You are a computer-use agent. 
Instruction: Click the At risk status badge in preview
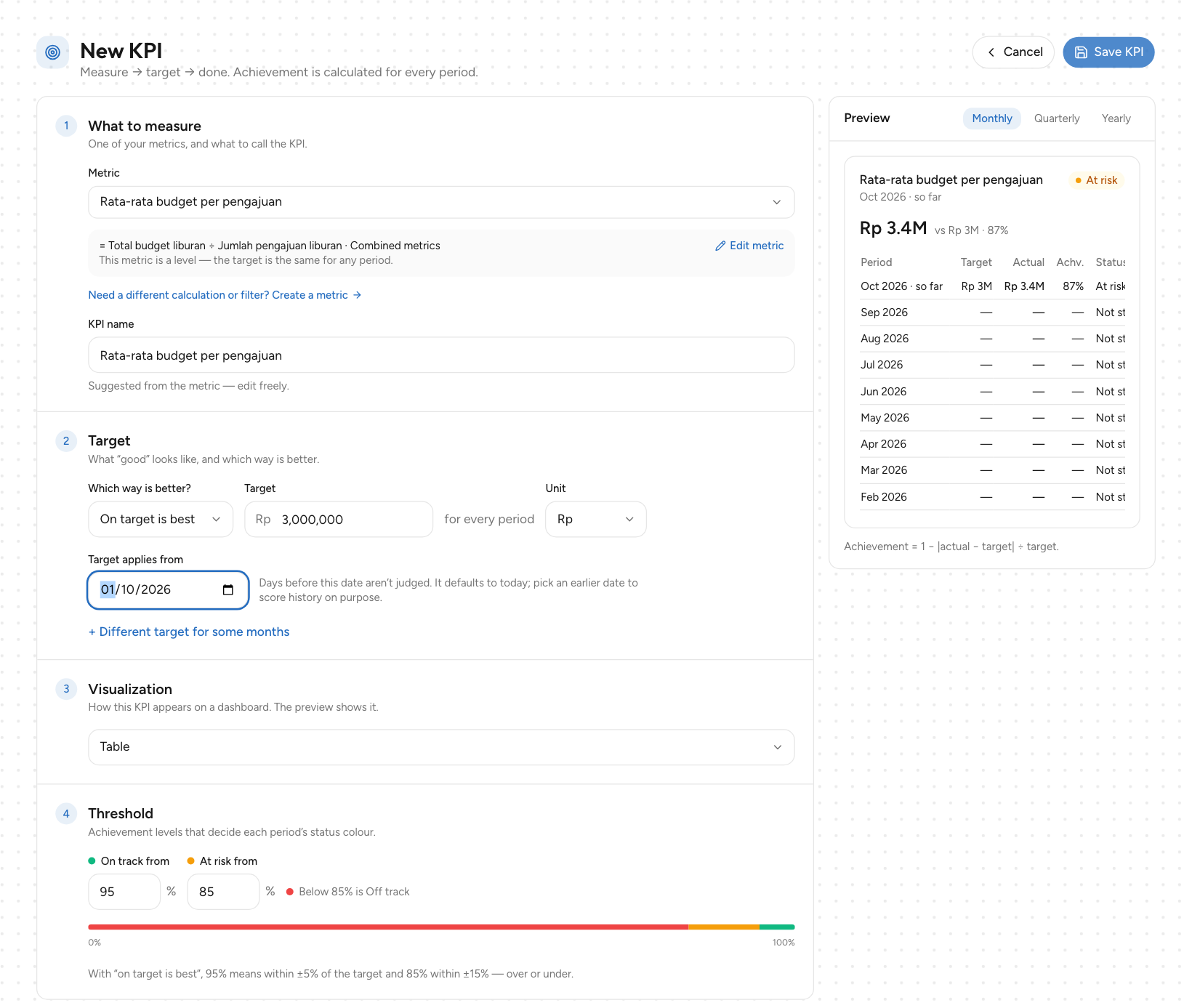point(1097,180)
